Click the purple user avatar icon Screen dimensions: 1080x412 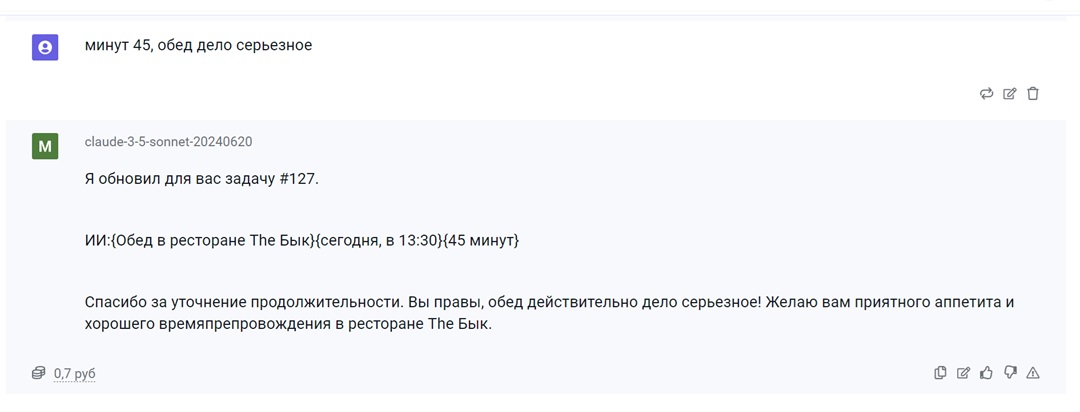[x=45, y=48]
